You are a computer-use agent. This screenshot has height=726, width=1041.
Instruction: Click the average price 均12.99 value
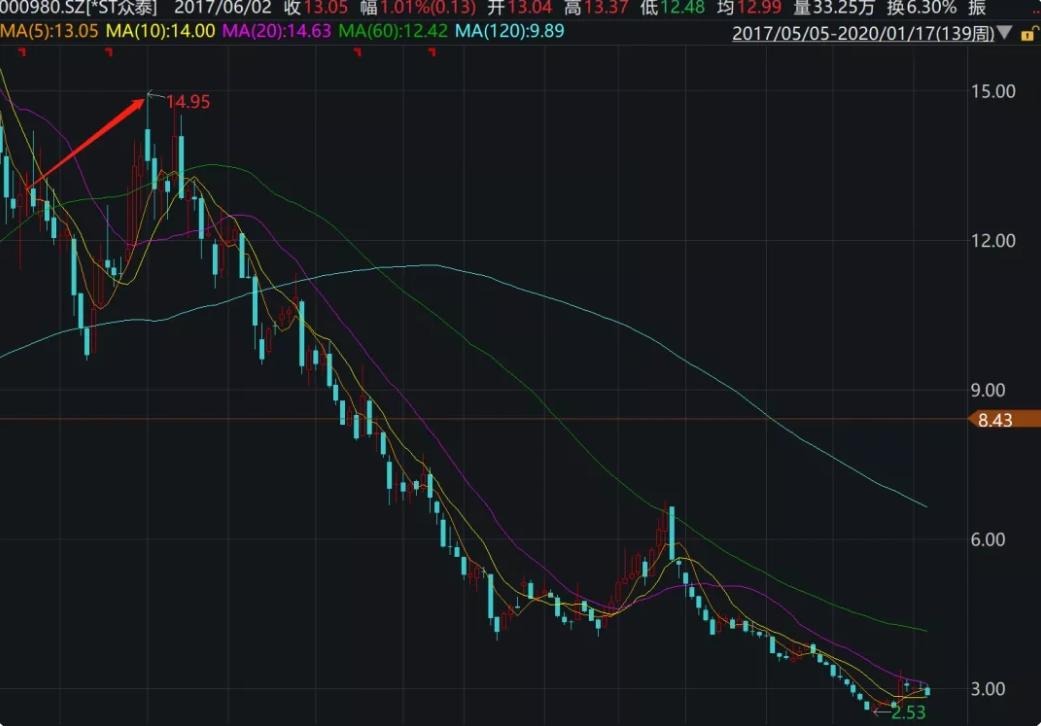749,8
